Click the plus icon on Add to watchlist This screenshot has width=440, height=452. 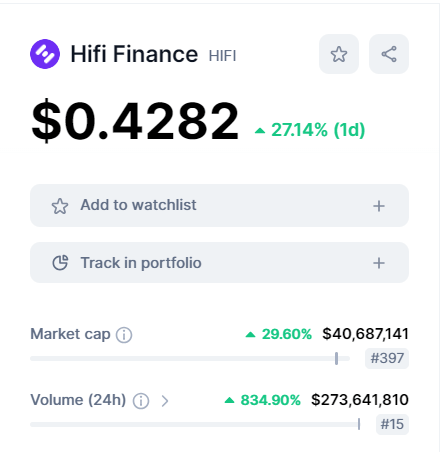[379, 206]
